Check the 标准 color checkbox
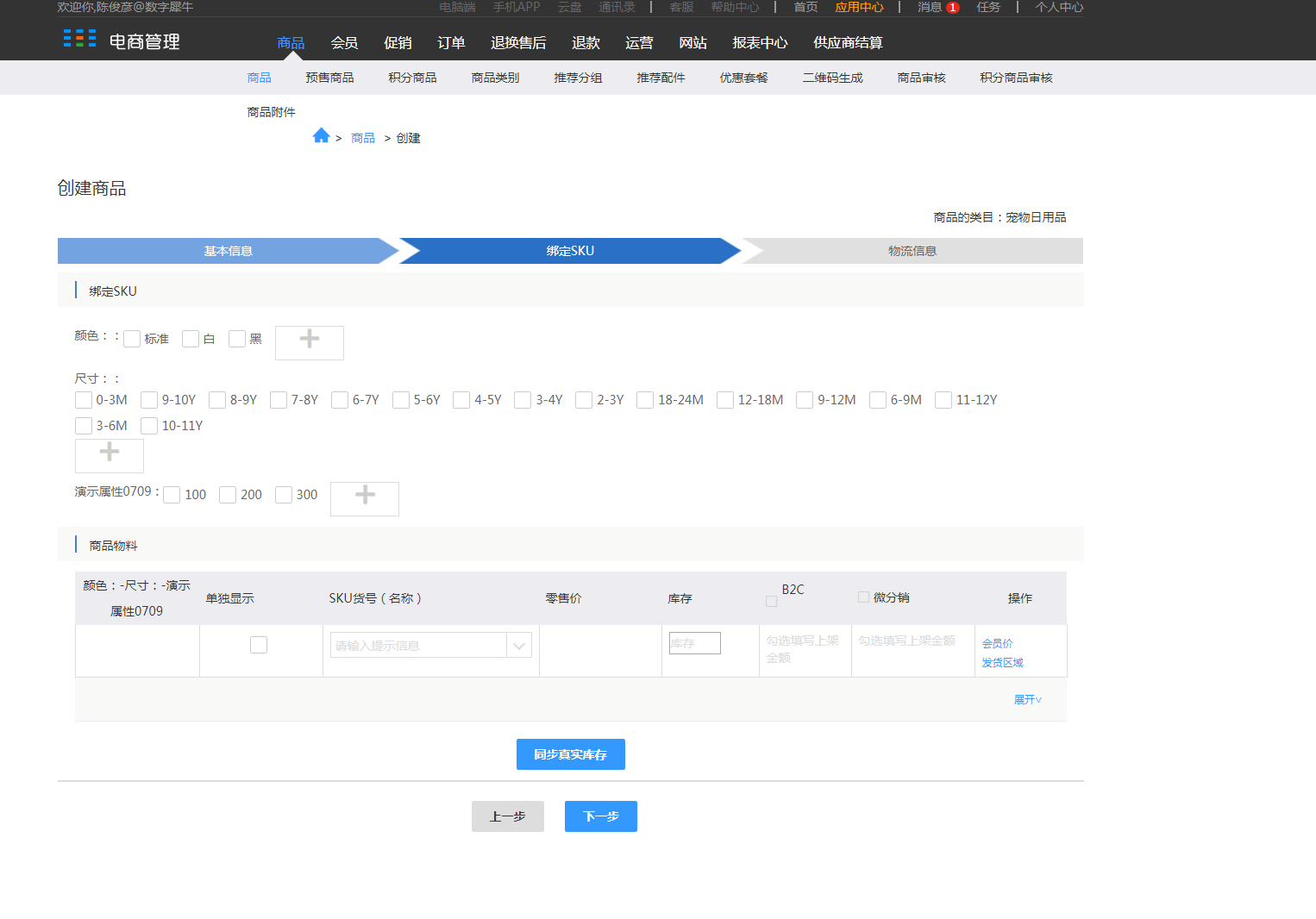 pos(132,339)
